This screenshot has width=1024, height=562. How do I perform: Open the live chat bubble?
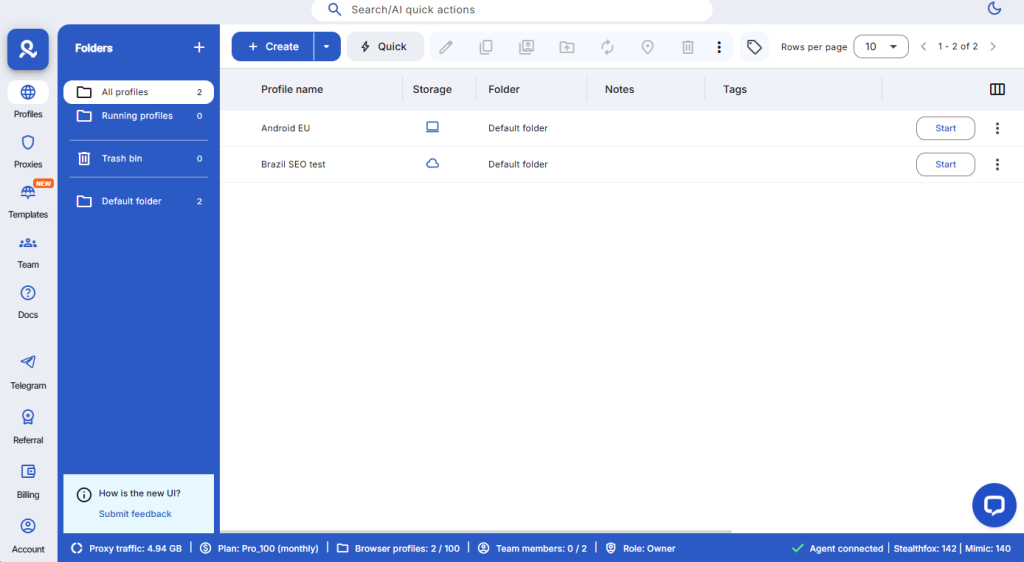(993, 505)
